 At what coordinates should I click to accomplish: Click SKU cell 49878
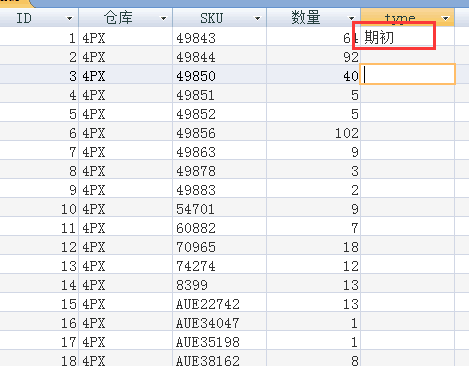[x=219, y=169]
